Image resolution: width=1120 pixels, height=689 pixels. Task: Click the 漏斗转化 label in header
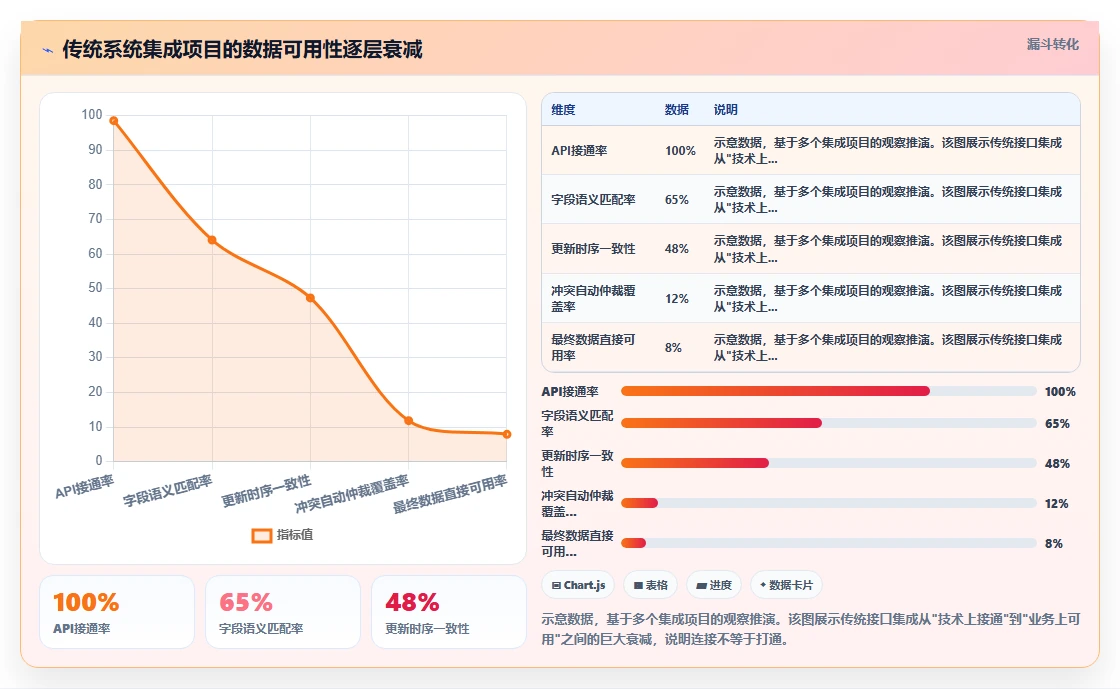[x=1052, y=44]
